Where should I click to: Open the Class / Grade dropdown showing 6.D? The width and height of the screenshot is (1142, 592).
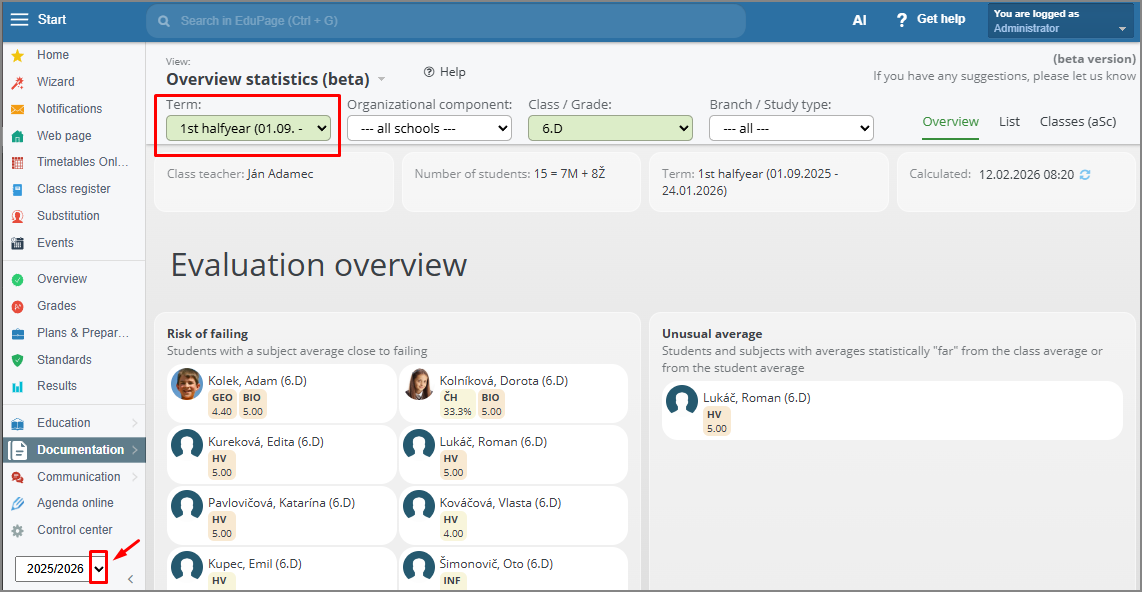point(610,128)
